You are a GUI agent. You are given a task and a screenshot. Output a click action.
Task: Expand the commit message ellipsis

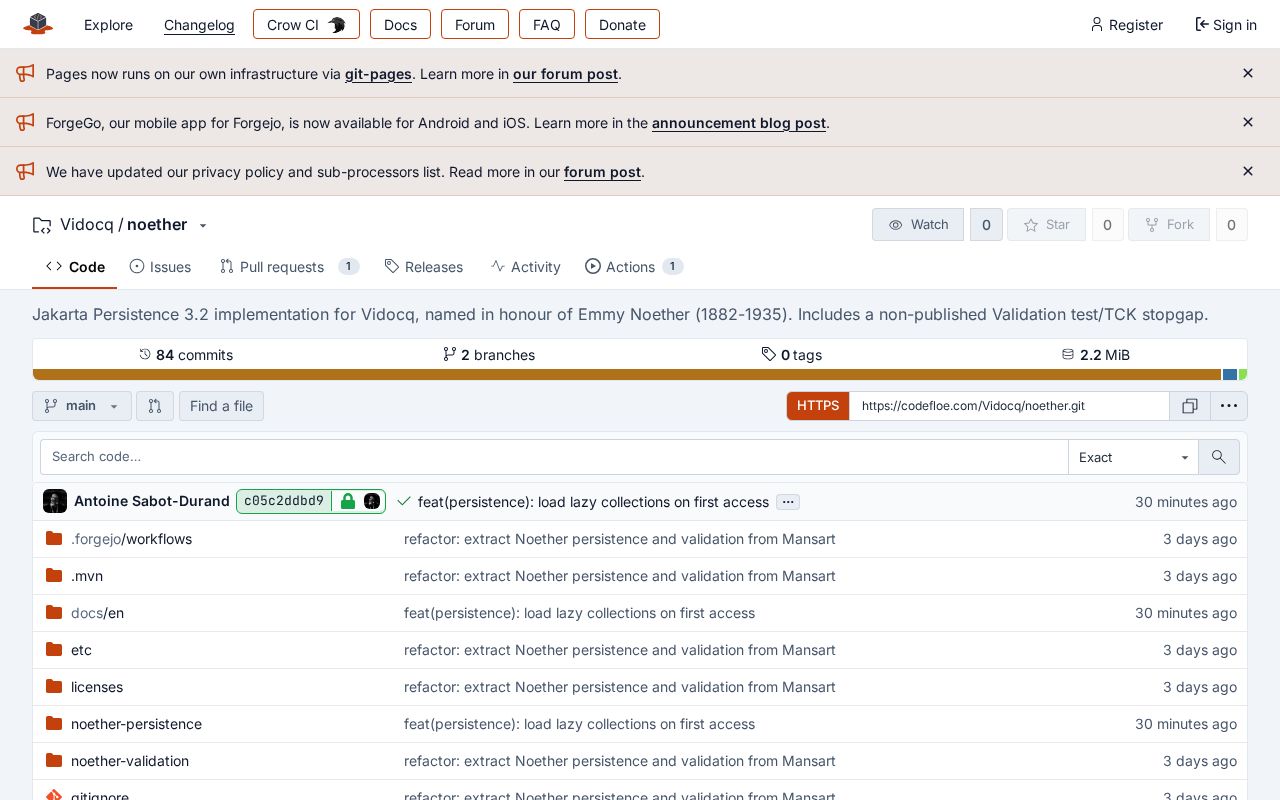pos(788,502)
